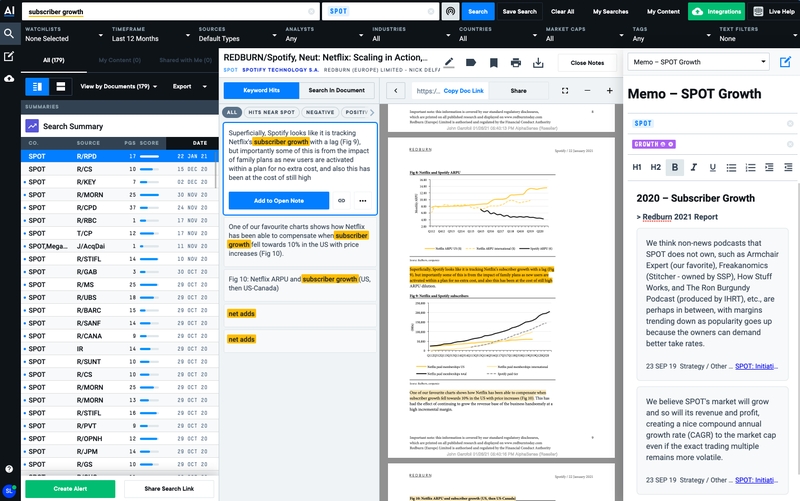800x501 pixels.
Task: Open the Industries filter dropdown
Action: point(411,34)
